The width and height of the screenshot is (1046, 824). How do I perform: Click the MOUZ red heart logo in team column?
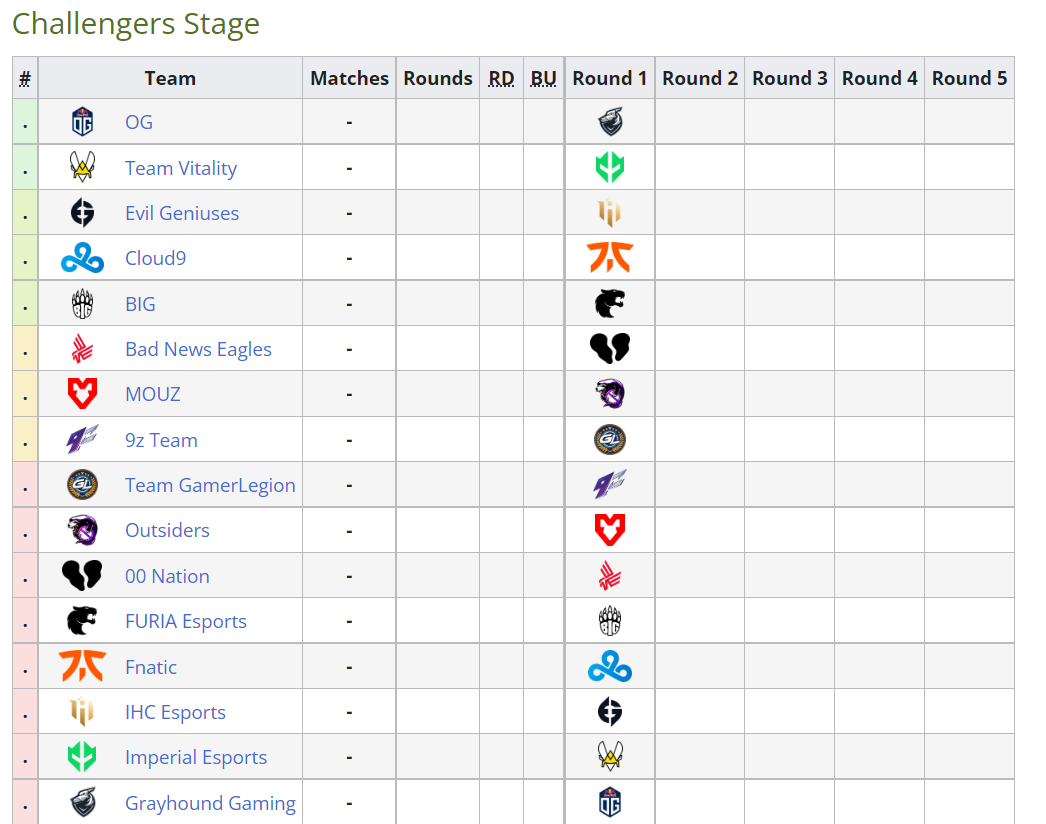click(x=82, y=394)
